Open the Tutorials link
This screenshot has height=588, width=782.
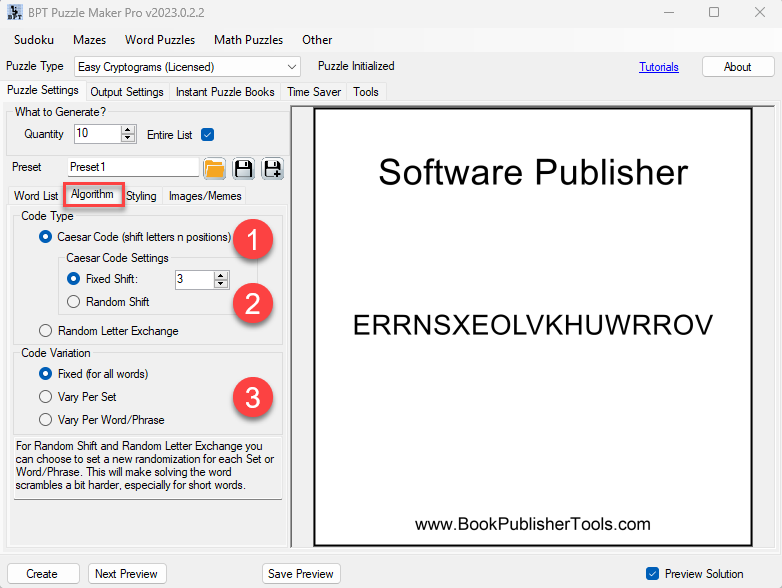658,67
